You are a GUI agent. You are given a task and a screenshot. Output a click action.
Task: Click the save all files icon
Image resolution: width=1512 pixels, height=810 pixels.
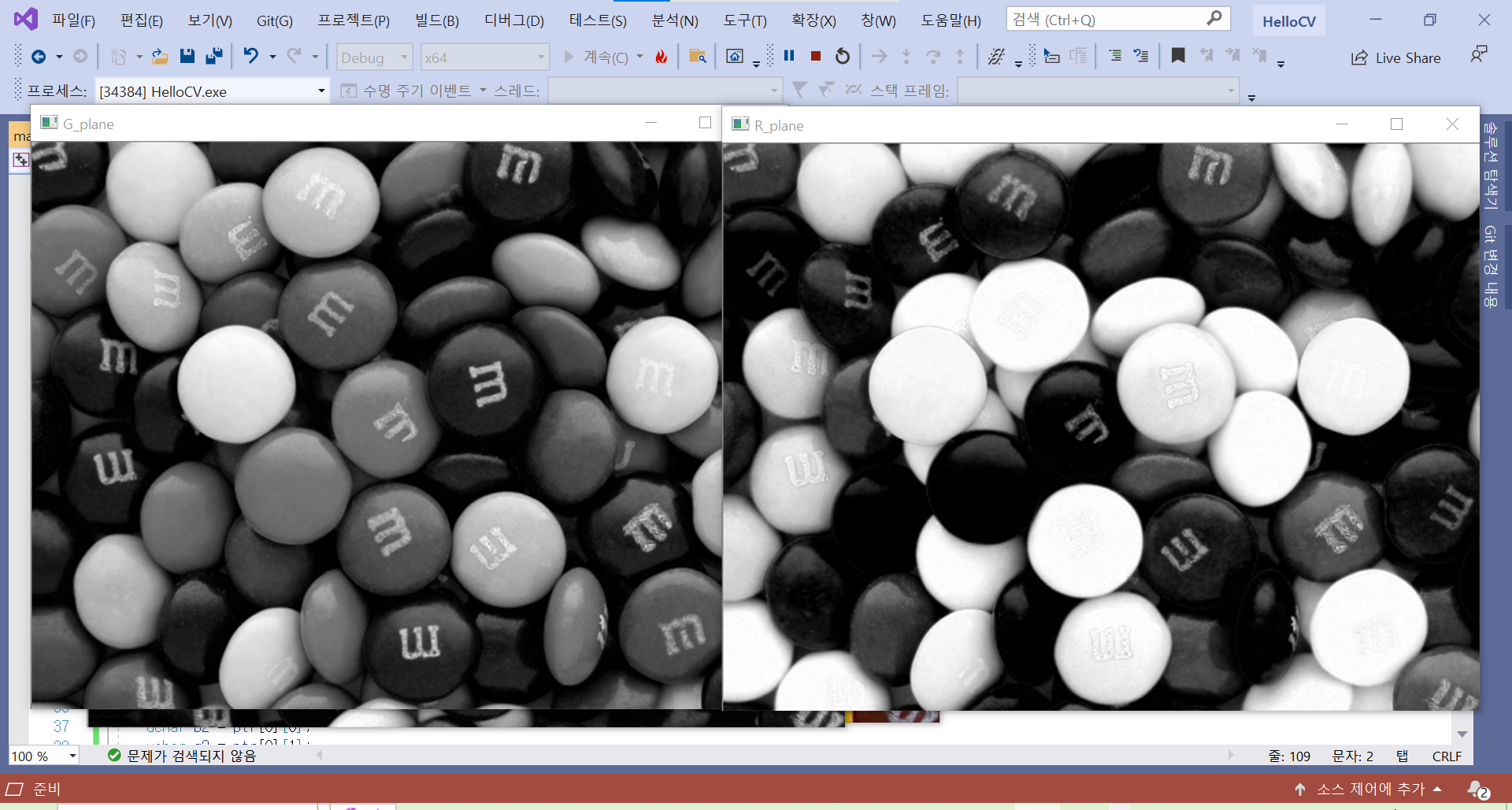[x=213, y=57]
